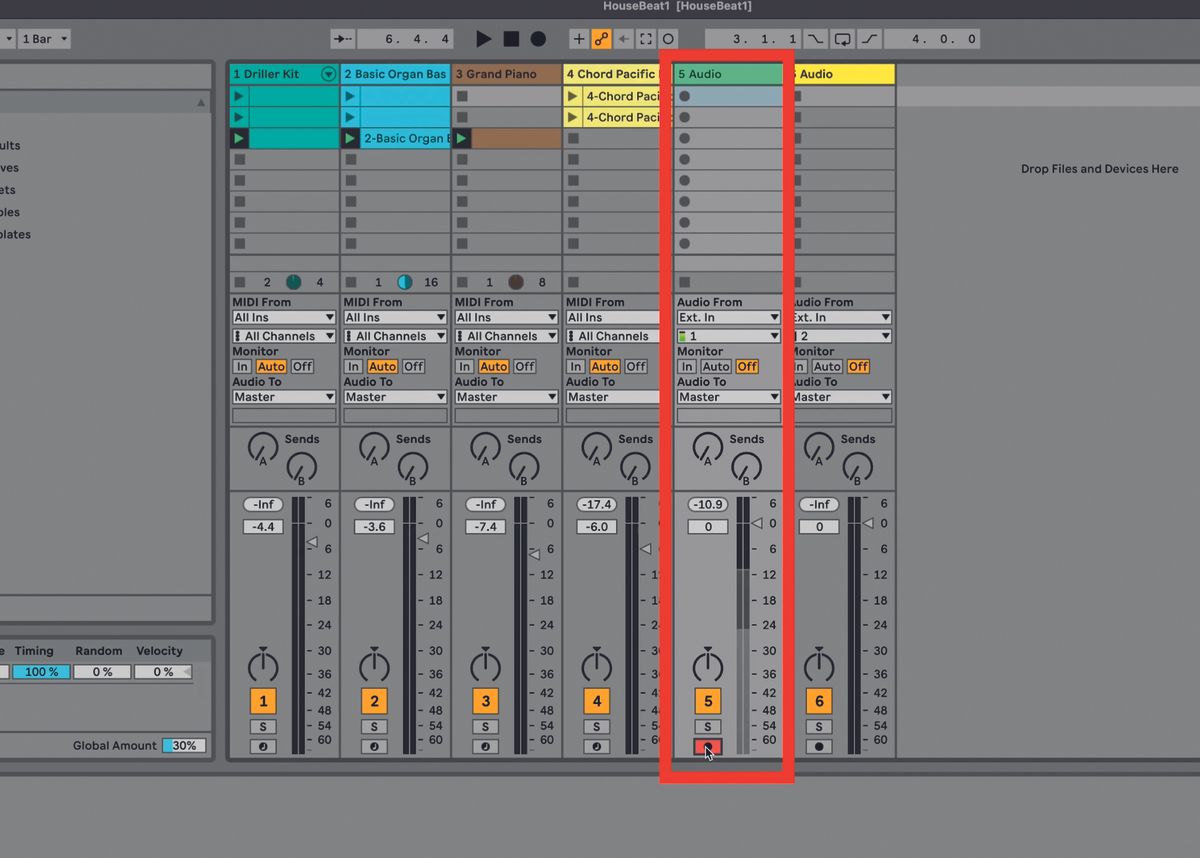Toggle arm button on track 1

(x=263, y=746)
